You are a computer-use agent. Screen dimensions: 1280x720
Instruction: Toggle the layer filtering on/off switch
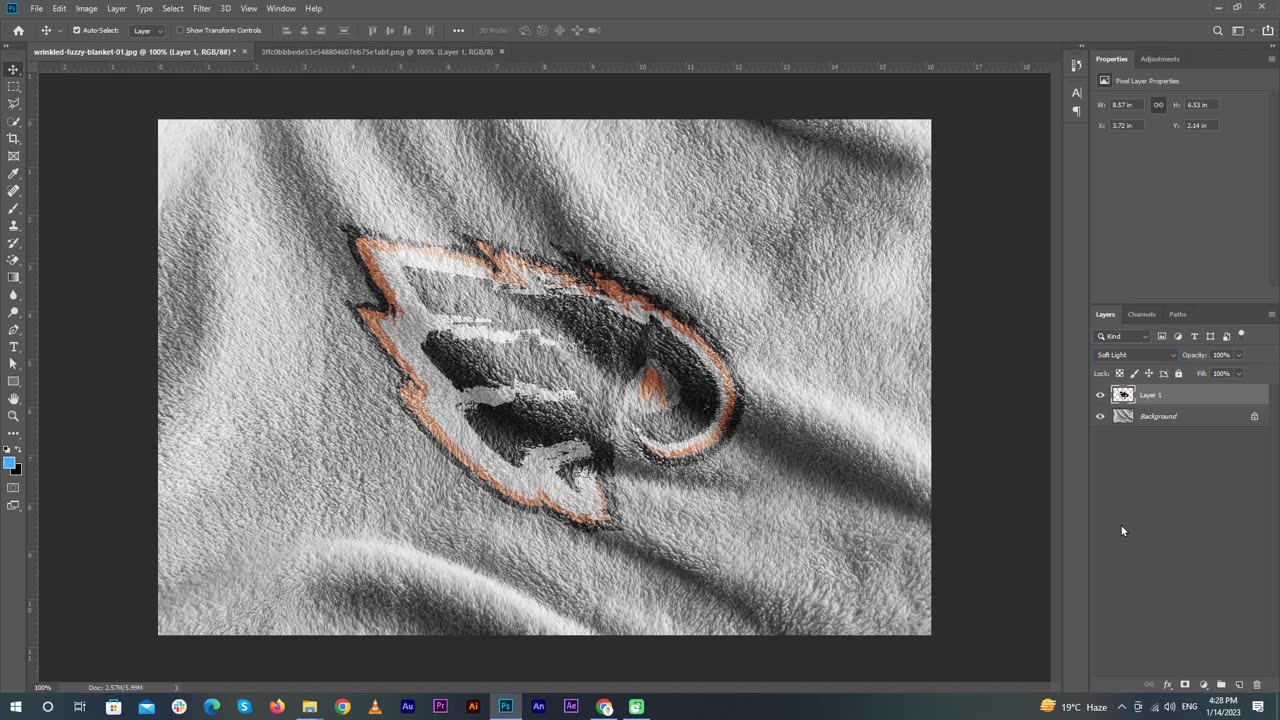[1241, 335]
